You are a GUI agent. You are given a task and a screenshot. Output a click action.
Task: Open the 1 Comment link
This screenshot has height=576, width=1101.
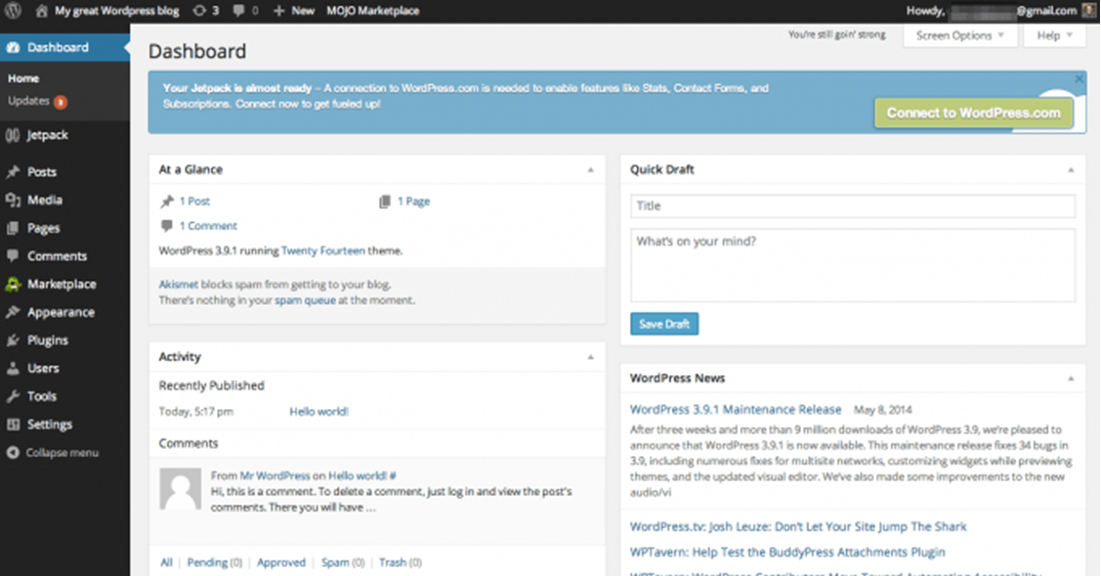coord(208,225)
